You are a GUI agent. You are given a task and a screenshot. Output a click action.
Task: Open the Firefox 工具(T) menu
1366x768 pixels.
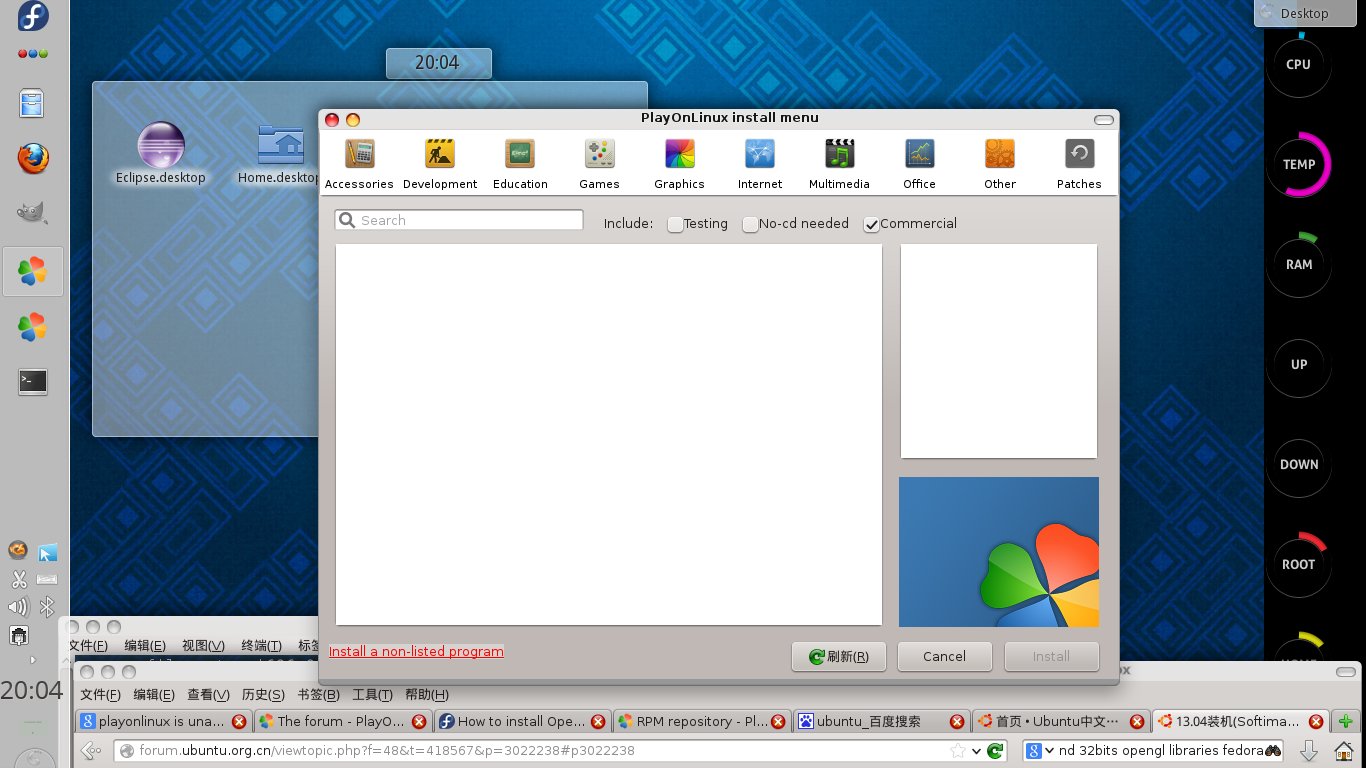coord(372,695)
